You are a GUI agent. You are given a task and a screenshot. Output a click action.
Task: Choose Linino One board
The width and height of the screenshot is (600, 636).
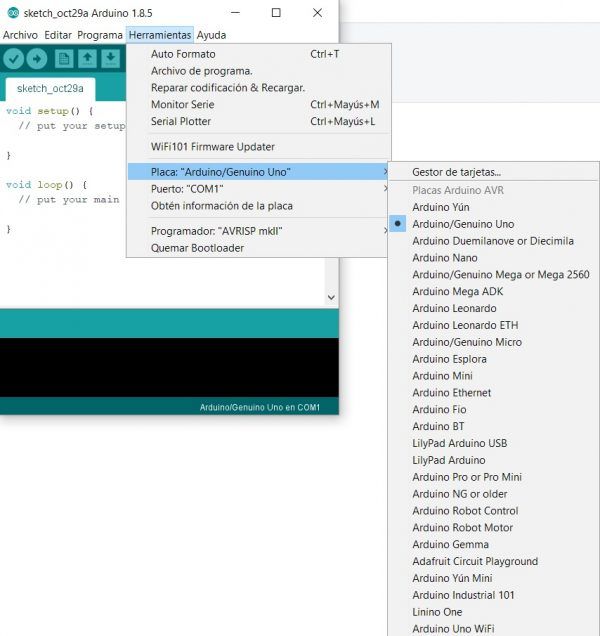pos(494,612)
